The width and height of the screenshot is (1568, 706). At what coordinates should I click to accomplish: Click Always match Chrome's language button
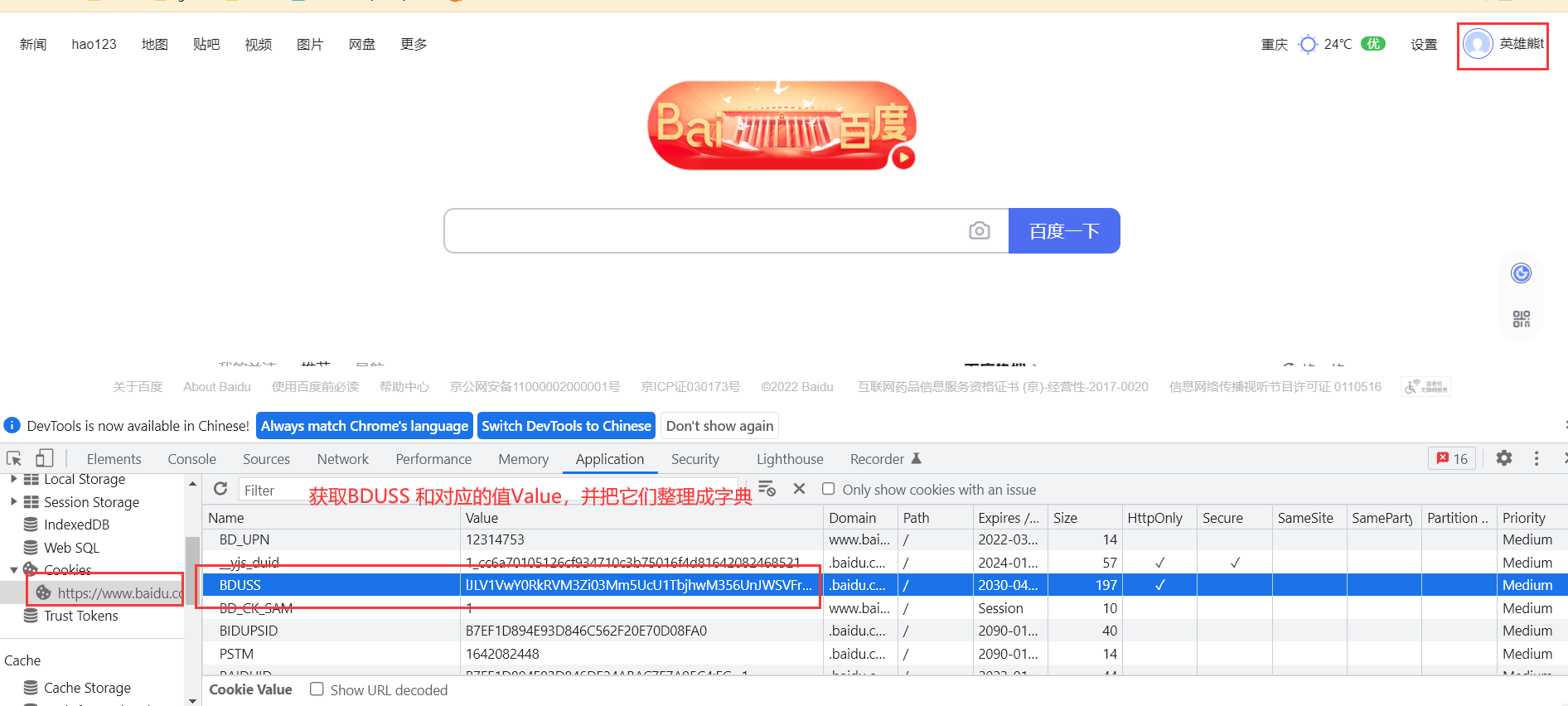[365, 426]
